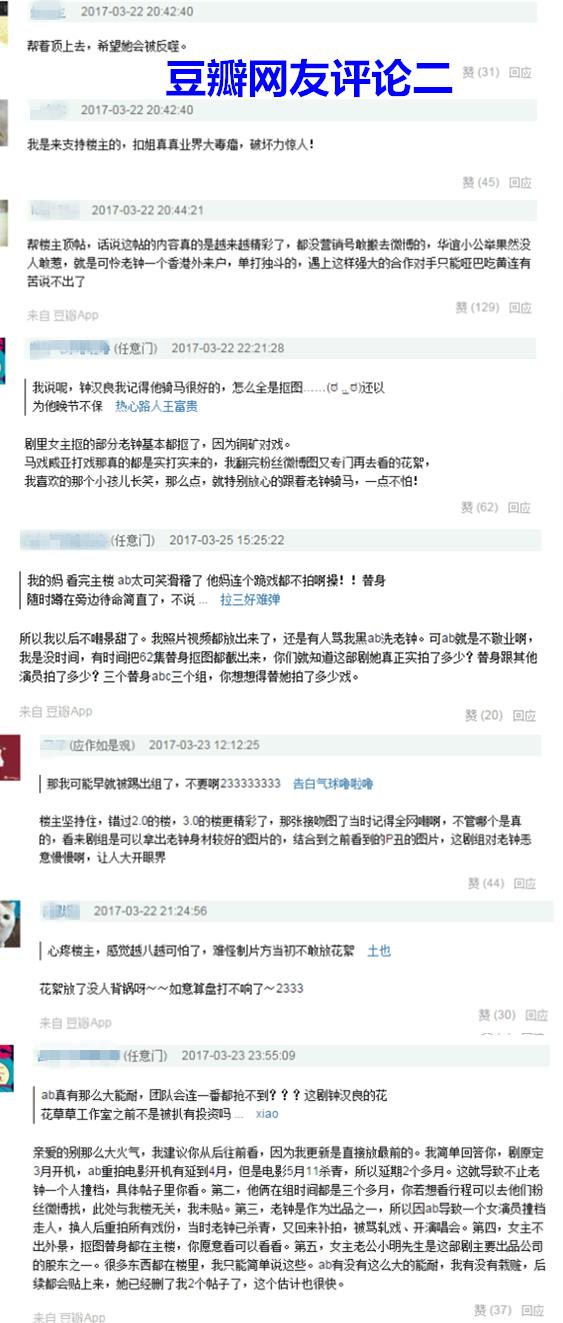The width and height of the screenshot is (563, 1323).
Task: Open quoted user 告白气球啦啦啦's profile
Action: [333, 784]
